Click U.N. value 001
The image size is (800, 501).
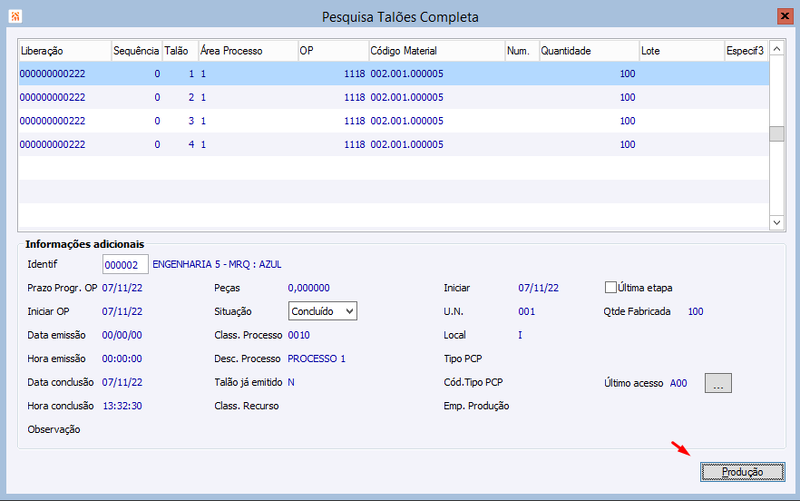(527, 311)
